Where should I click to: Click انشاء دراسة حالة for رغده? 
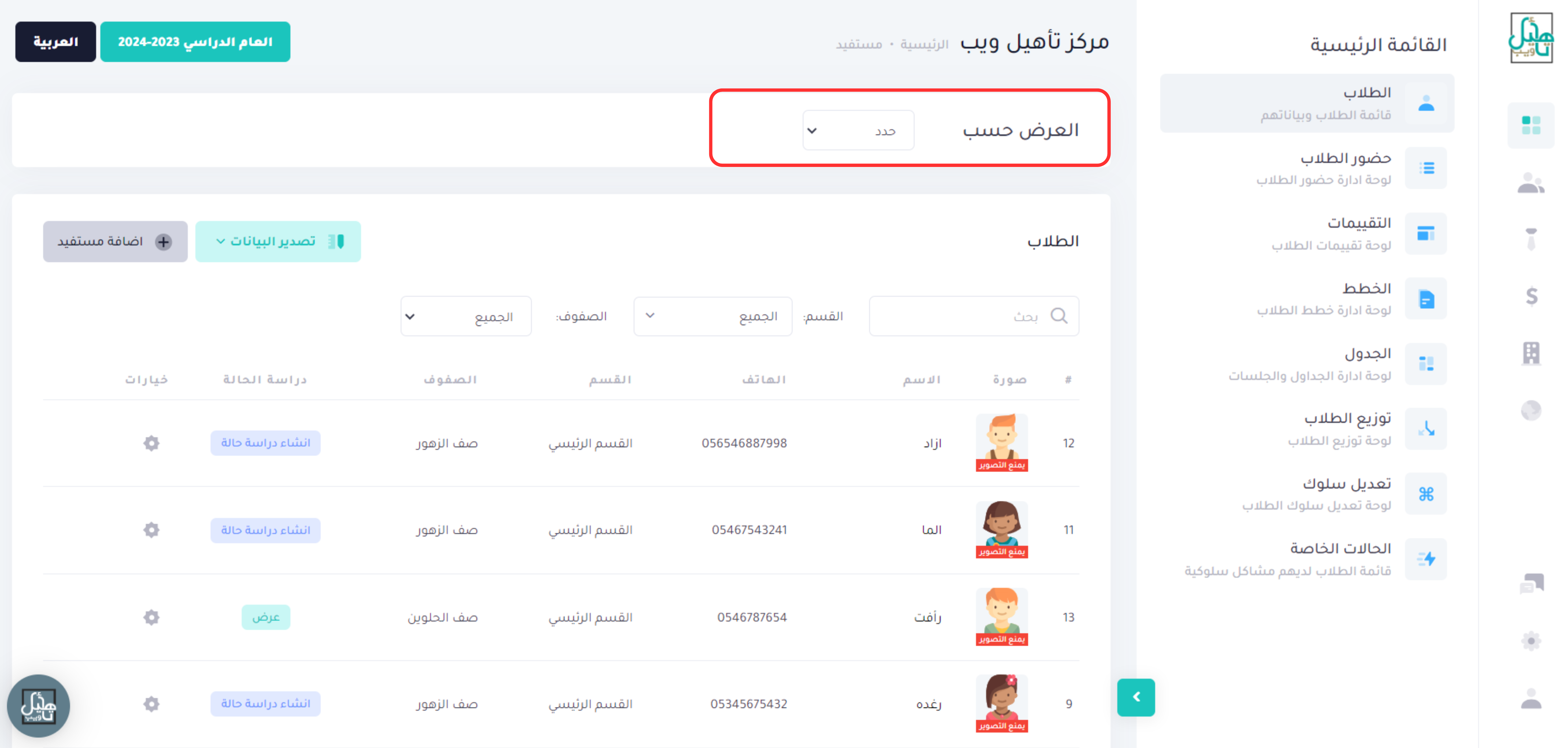tap(265, 704)
